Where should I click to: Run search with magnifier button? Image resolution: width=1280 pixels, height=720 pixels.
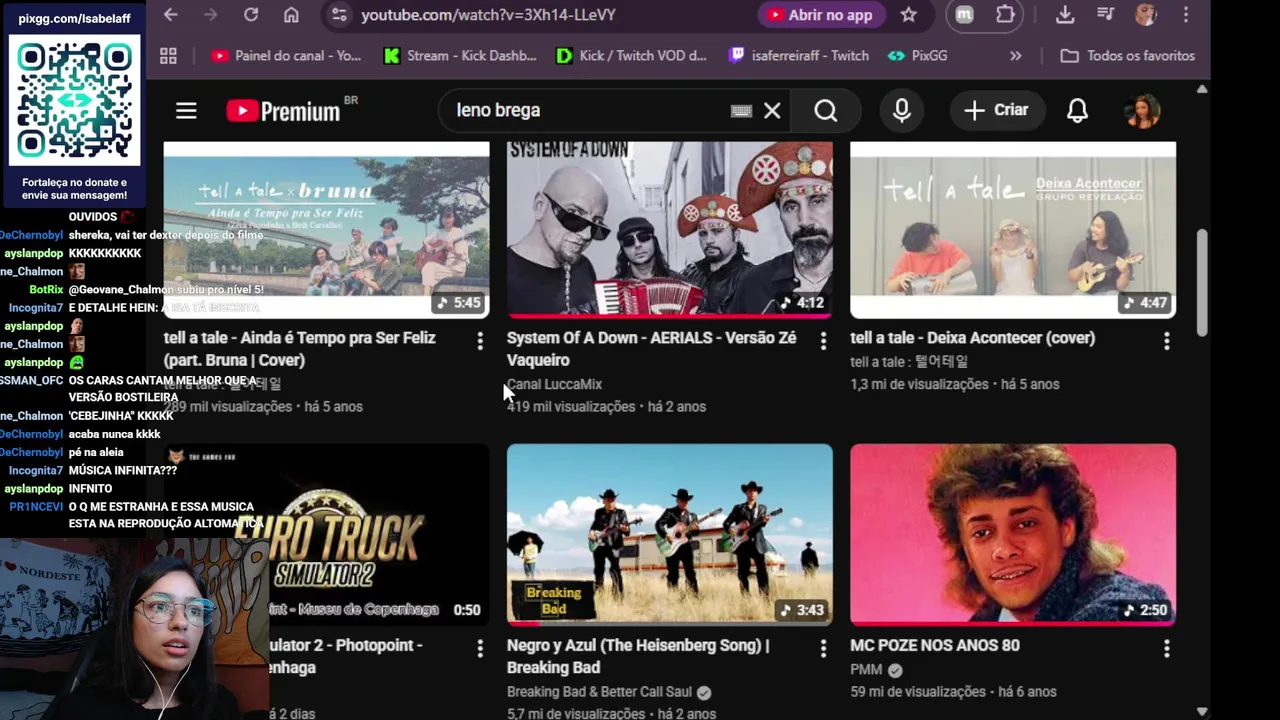point(825,110)
